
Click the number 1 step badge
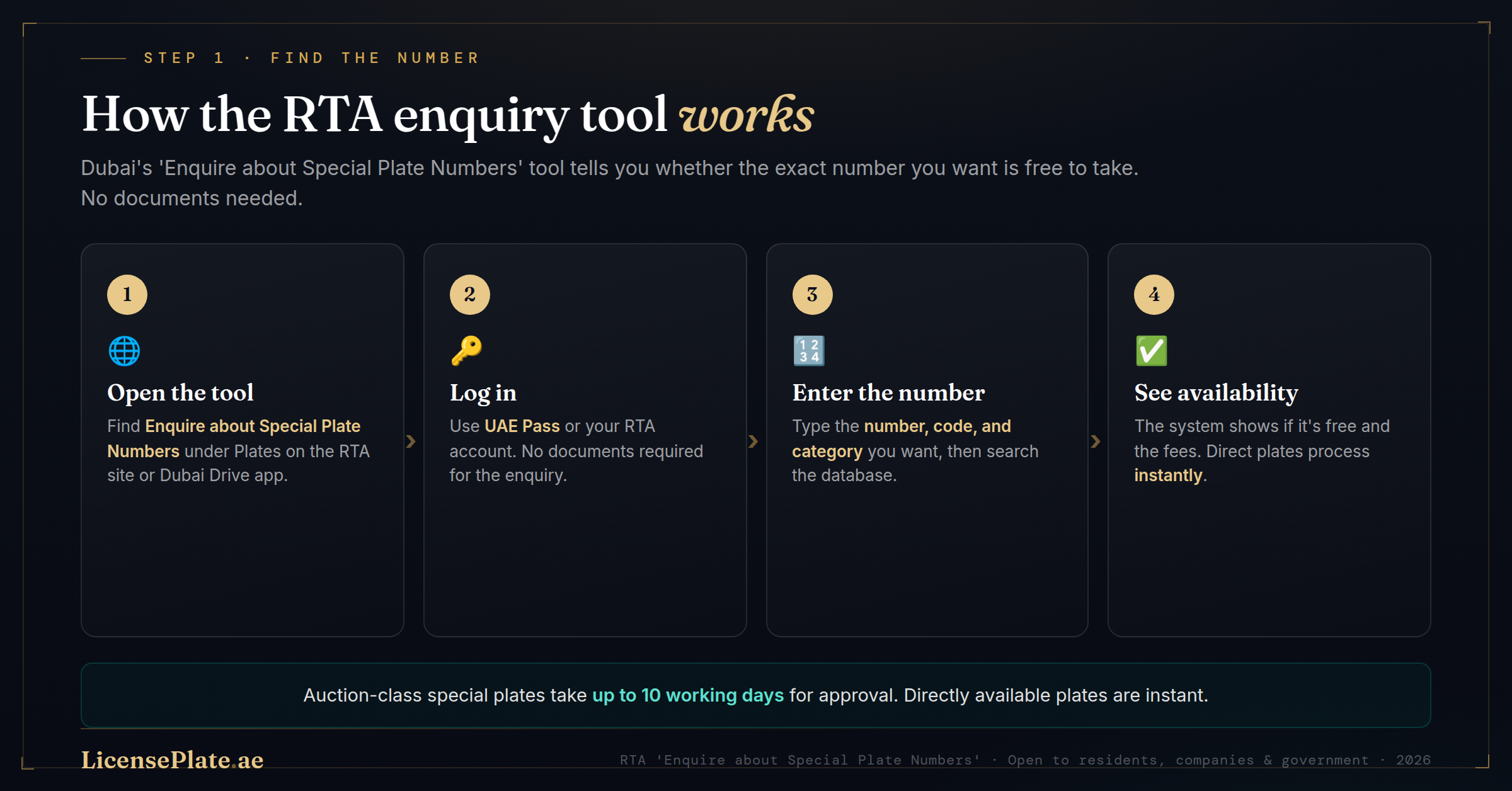pos(127,294)
